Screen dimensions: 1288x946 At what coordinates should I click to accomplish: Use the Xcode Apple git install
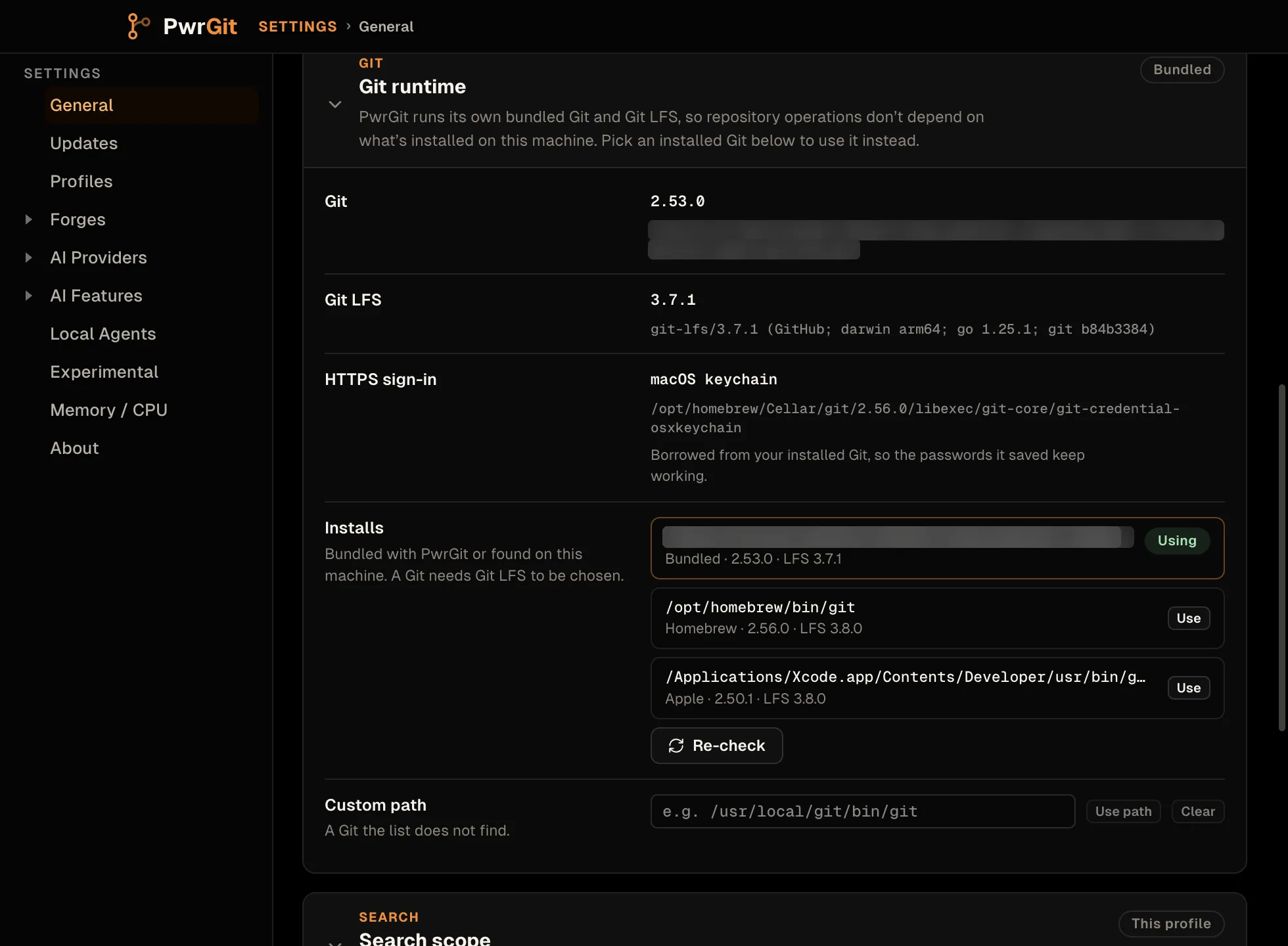[x=1189, y=688]
